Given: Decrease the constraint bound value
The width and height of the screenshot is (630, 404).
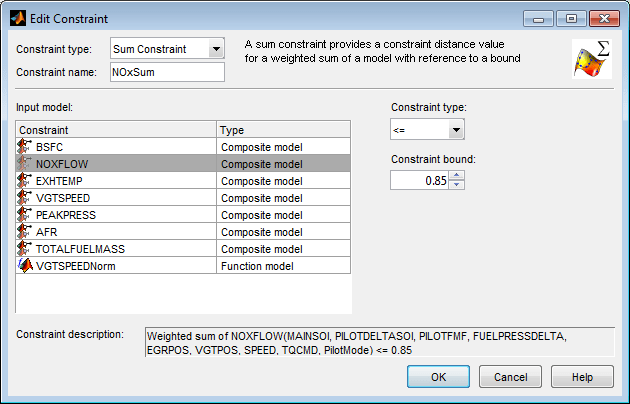Looking at the screenshot, I should click(457, 185).
